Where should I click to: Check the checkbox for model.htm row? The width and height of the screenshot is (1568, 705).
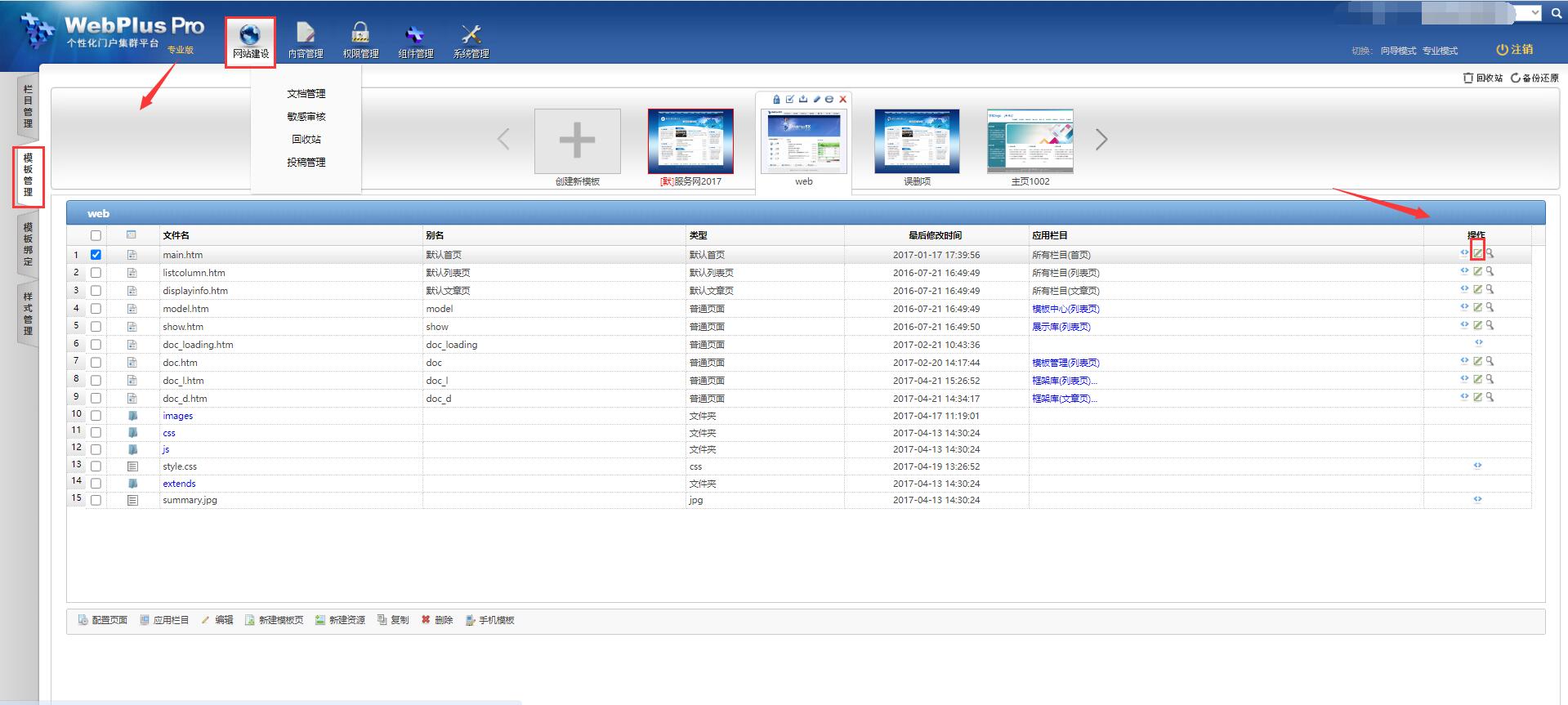pos(96,309)
